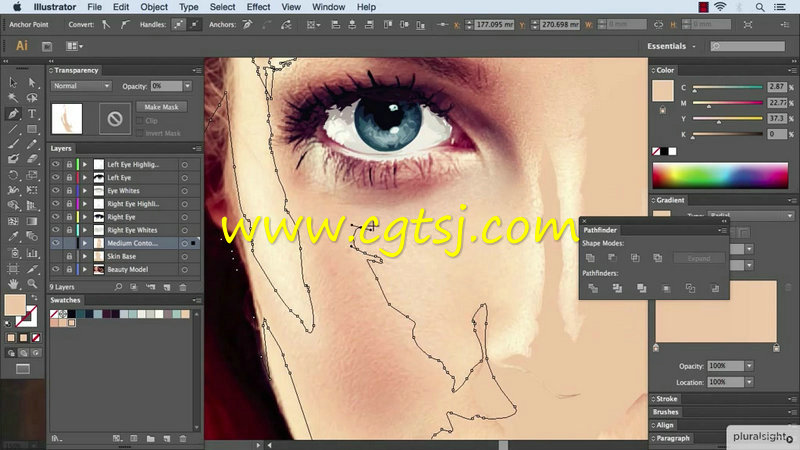Choose the Direct Selection tool
The image size is (800, 450).
[32, 82]
